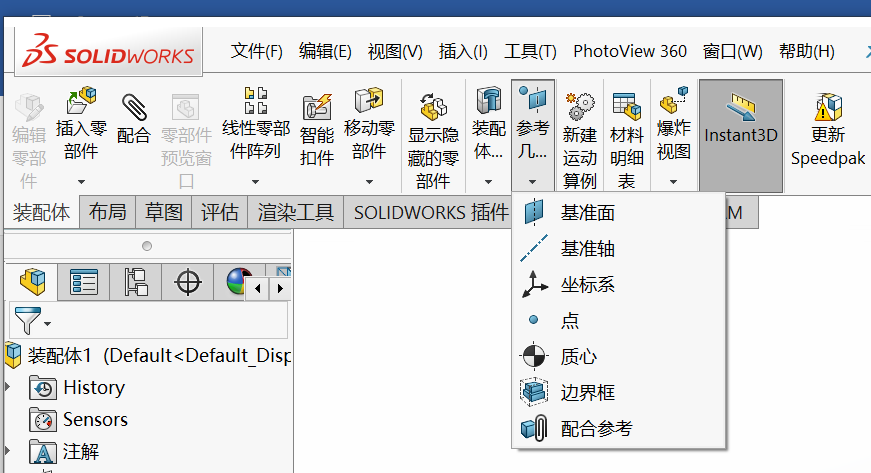The height and width of the screenshot is (473, 871).
Task: Switch to the Assembly (装配体) tab
Action: coord(42,212)
